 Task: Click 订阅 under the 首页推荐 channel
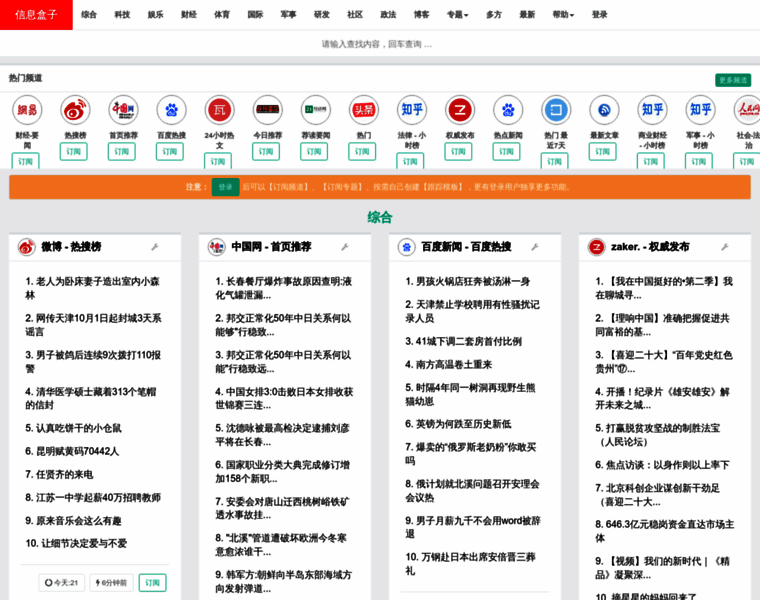(x=122, y=152)
